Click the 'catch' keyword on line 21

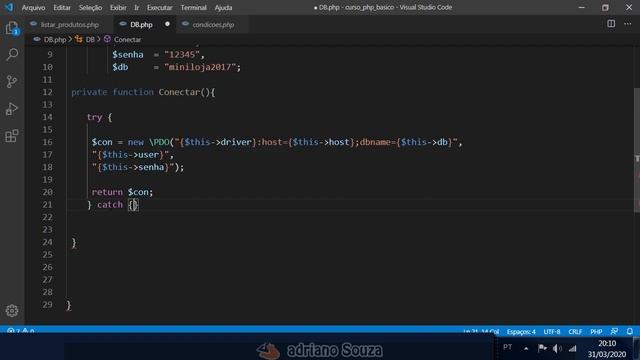110,205
